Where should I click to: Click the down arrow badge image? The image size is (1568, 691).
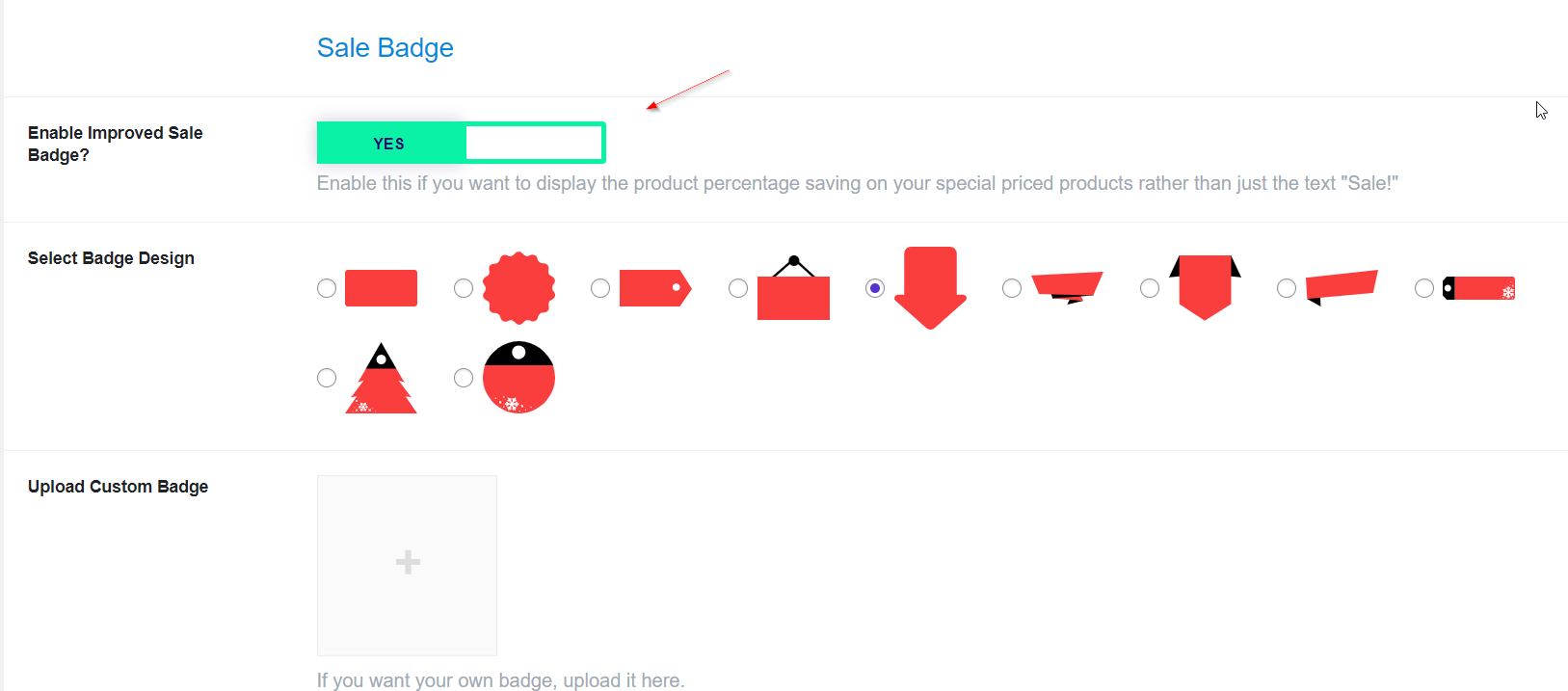tap(930, 288)
